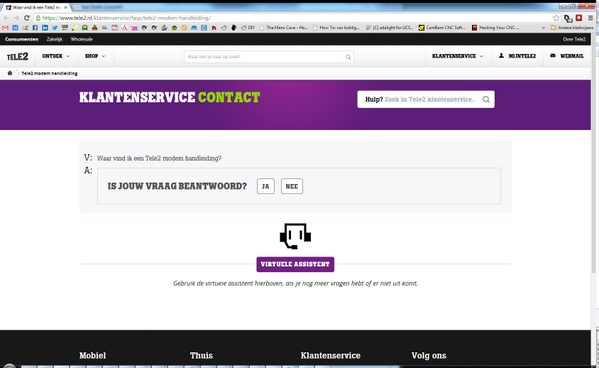Expand the KLANTENSERVICE dropdown menu
The height and width of the screenshot is (368, 599).
[457, 56]
